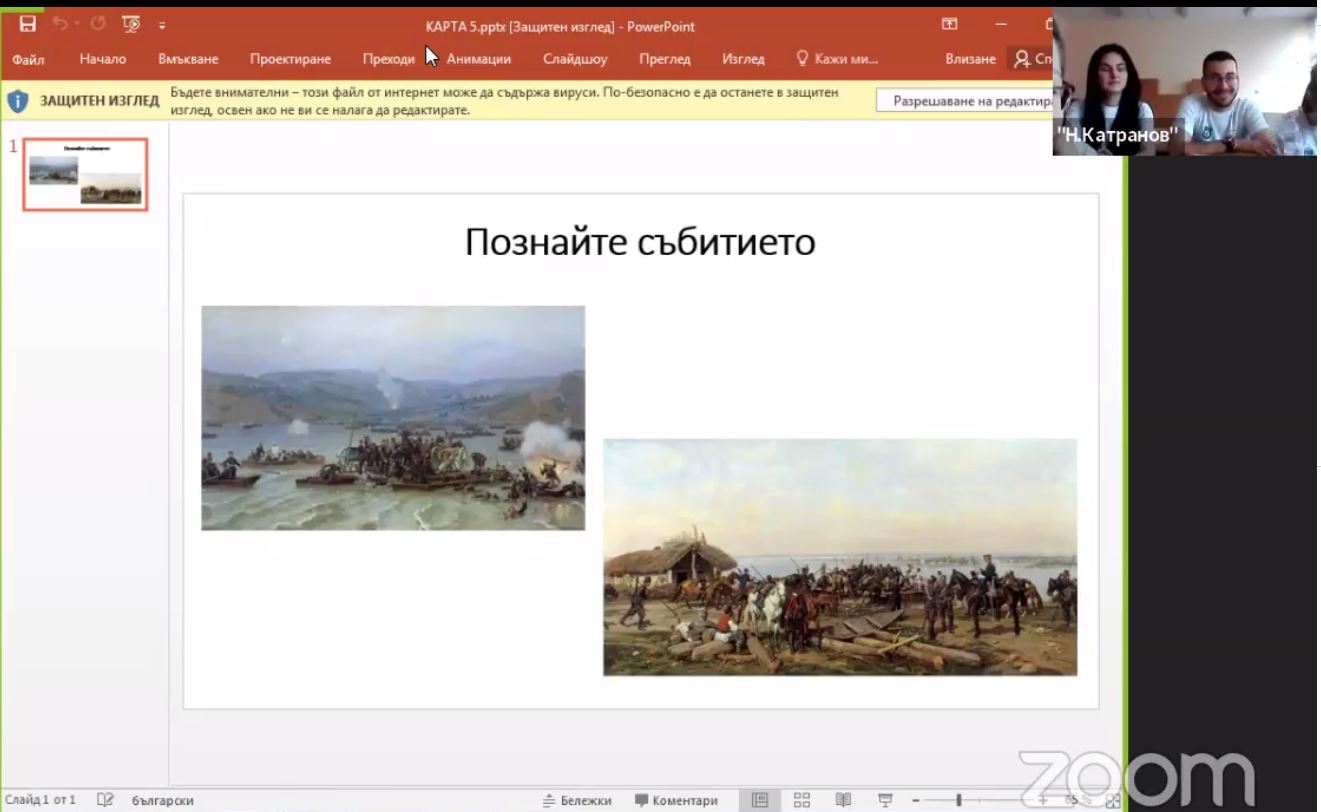Minimize the PowerPoint window
The image size is (1321, 812).
pyautogui.click(x=1001, y=25)
